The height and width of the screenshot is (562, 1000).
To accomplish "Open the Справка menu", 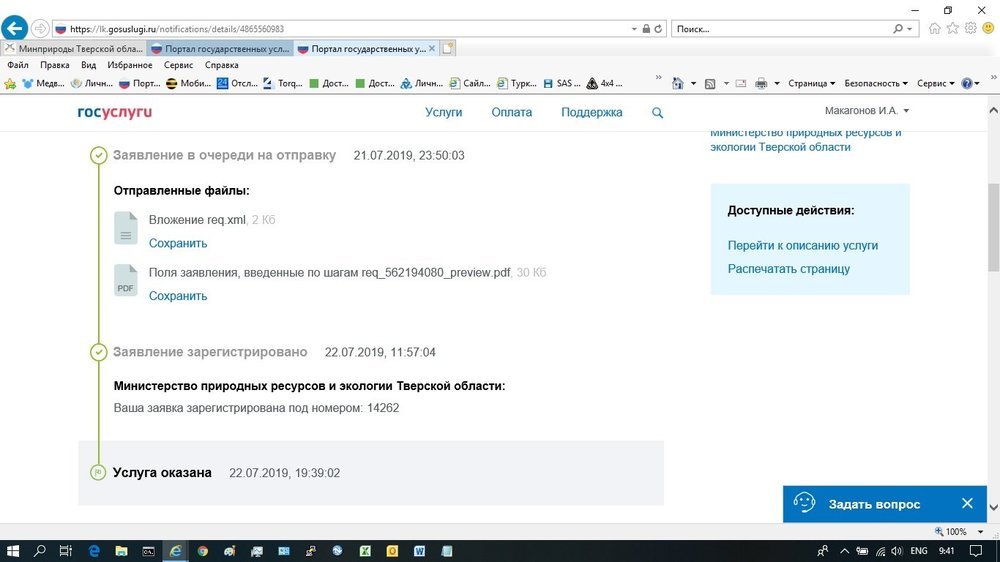I will click(221, 65).
